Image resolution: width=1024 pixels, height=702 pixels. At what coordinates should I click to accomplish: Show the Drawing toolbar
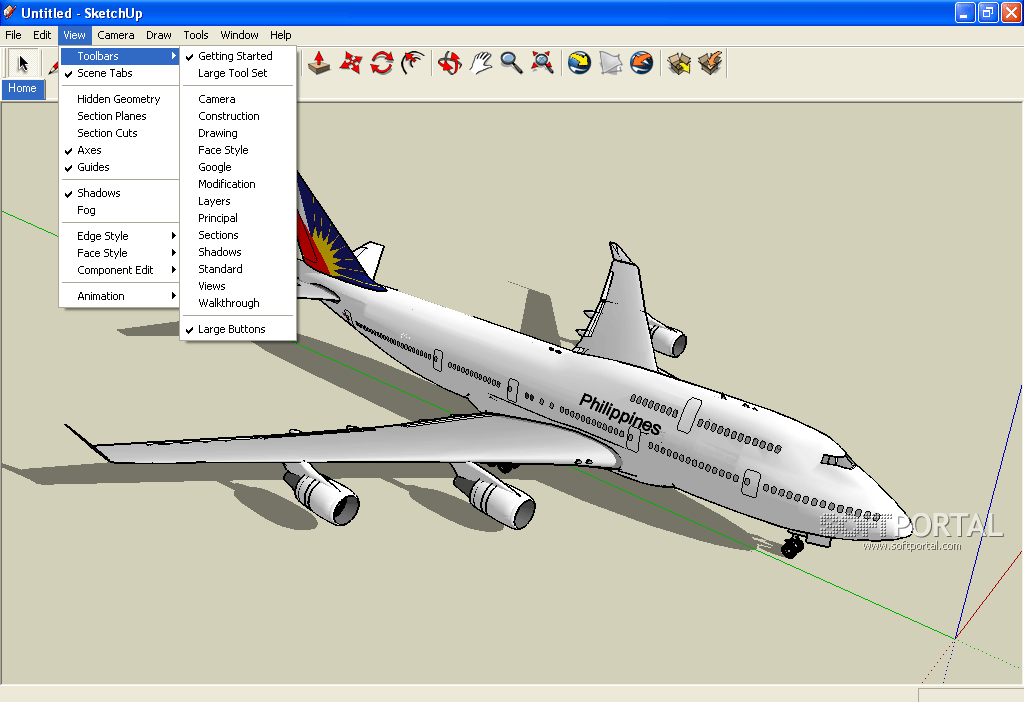click(x=238, y=133)
